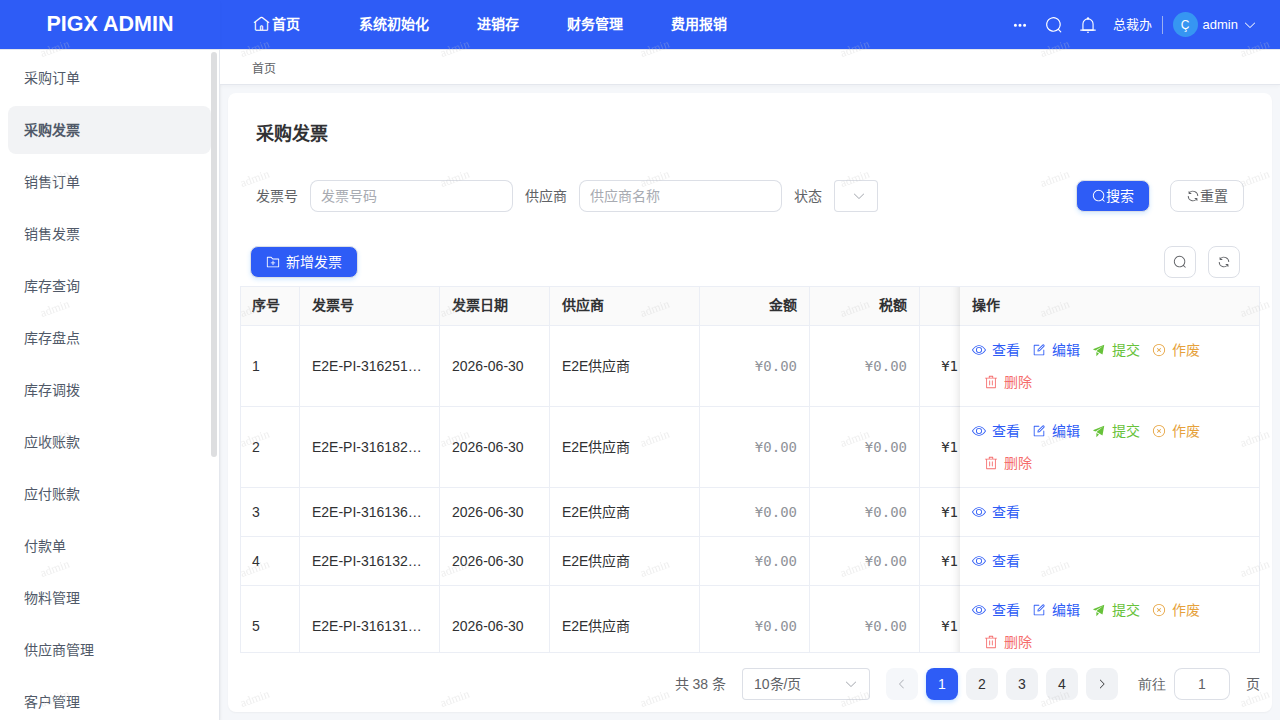Screen dimensions: 1280x720
Task: Select 销售订单 in sidebar
Action: (x=109, y=182)
